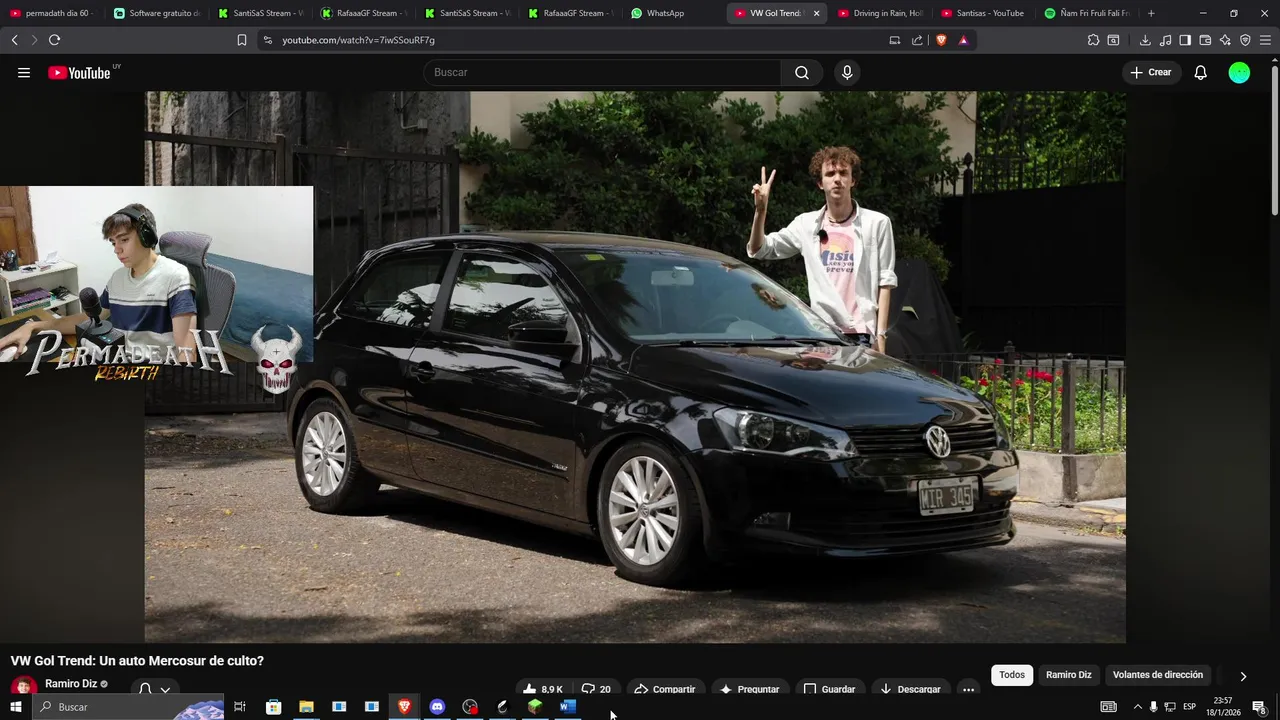Open browser downloads icon
The width and height of the screenshot is (1280, 720).
tap(1145, 40)
